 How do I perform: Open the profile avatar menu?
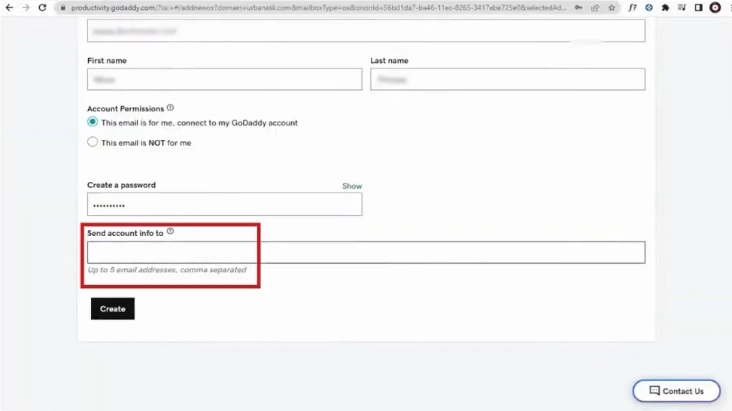(x=715, y=7)
